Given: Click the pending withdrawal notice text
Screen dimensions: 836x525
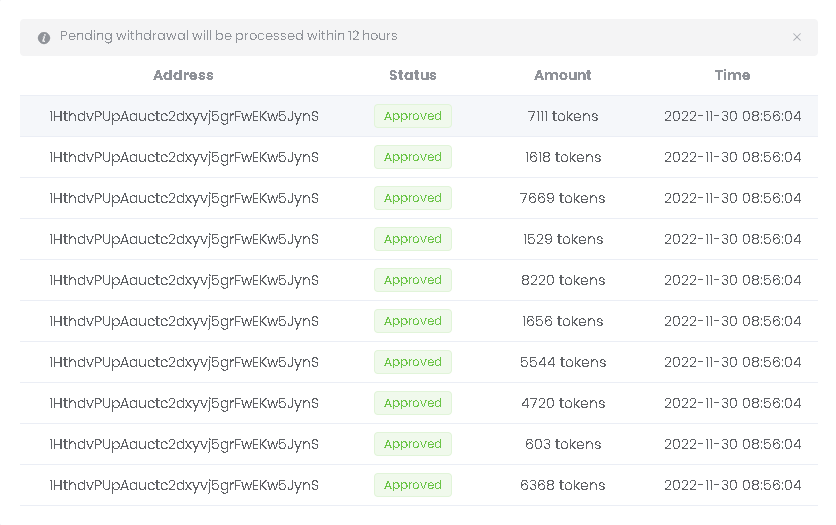Looking at the screenshot, I should [x=229, y=36].
